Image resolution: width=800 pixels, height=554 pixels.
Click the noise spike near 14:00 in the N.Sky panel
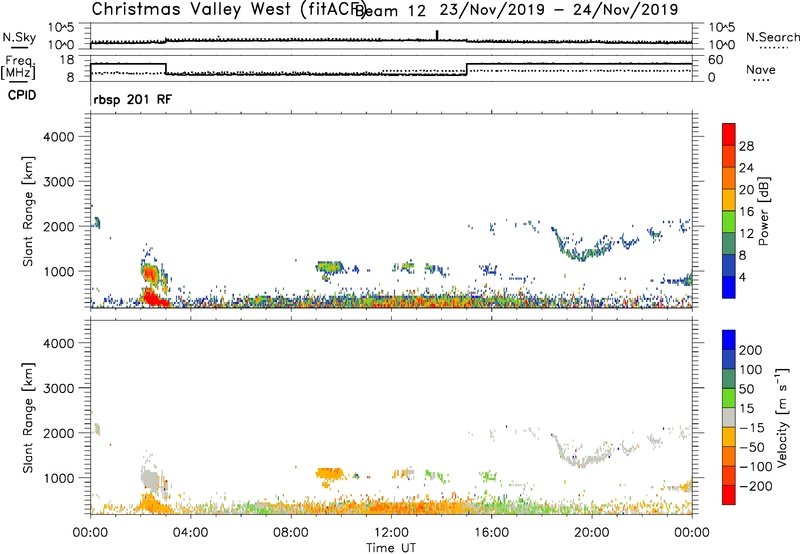(x=437, y=35)
